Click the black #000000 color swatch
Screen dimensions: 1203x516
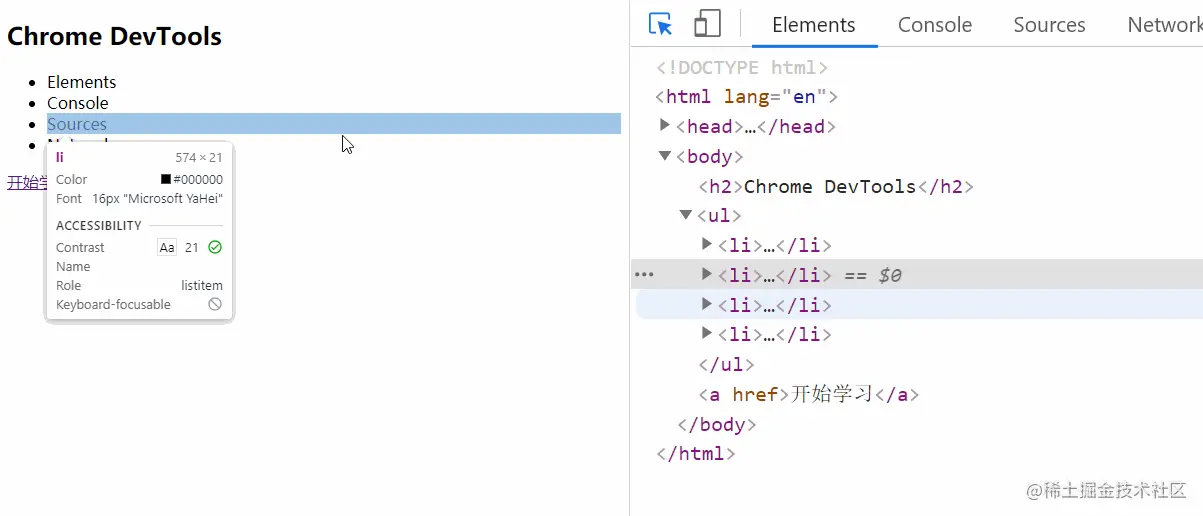(166, 179)
